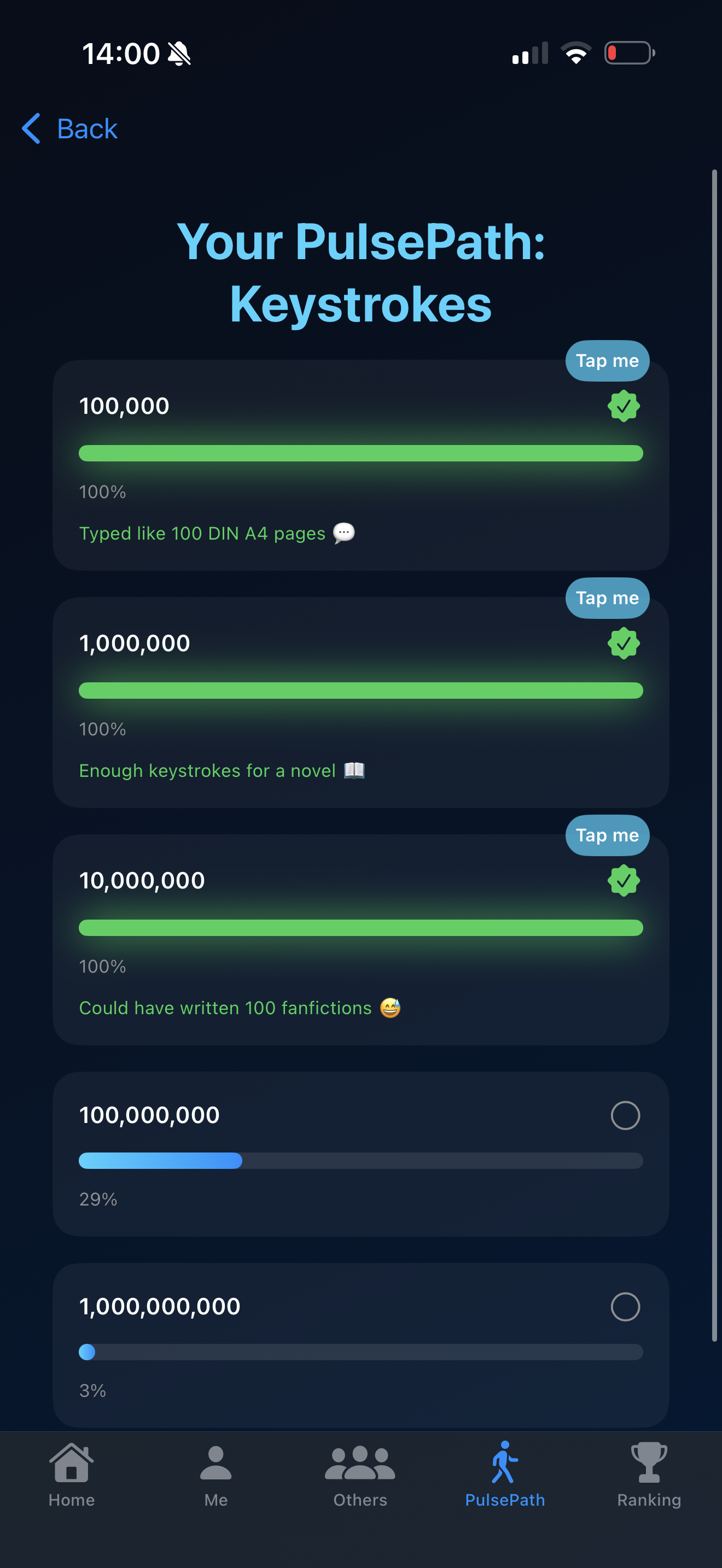
Task: Select the empty circle for 100,000,000 milestone
Action: click(x=625, y=1115)
